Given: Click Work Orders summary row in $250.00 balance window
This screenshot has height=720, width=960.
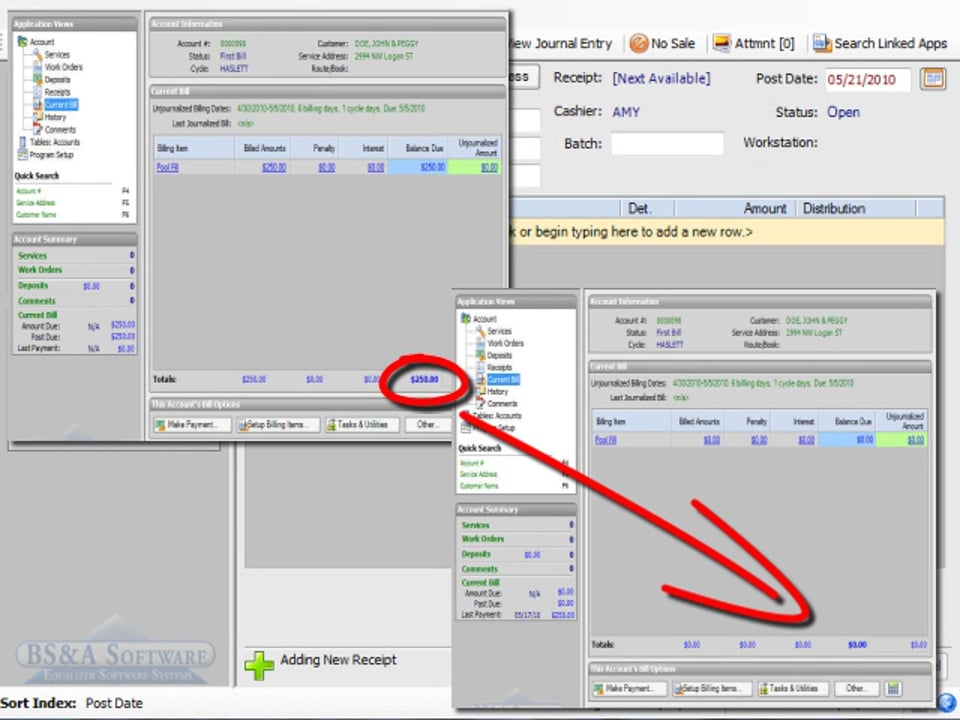Looking at the screenshot, I should (x=75, y=270).
